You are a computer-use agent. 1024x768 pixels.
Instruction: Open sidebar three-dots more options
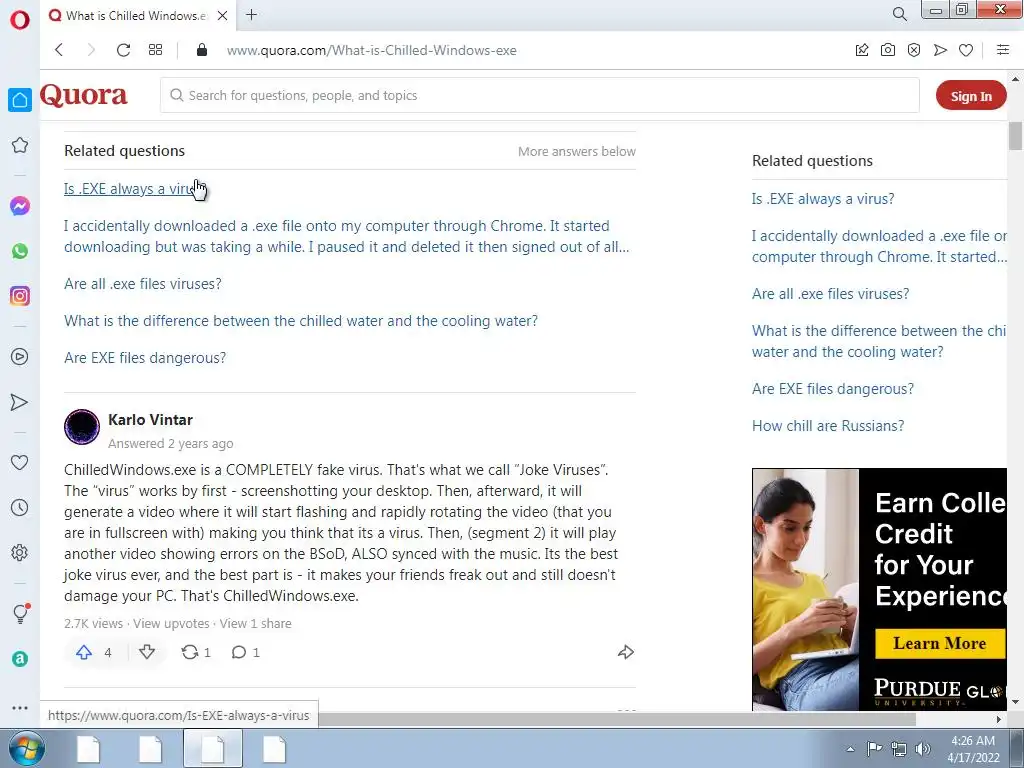(20, 708)
